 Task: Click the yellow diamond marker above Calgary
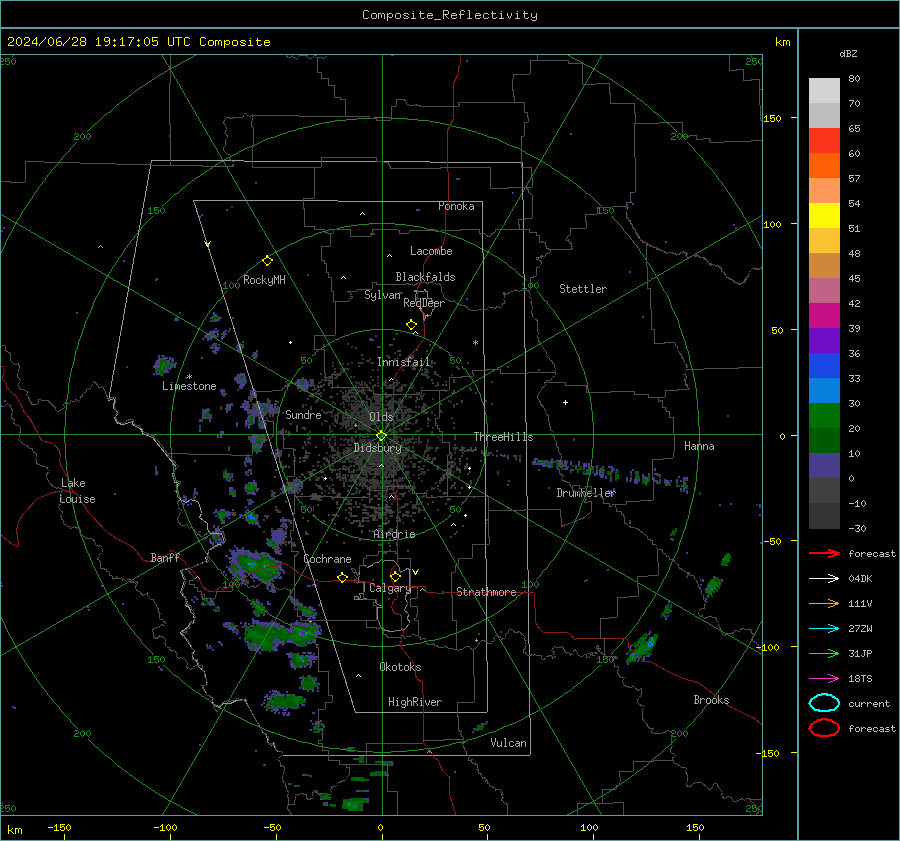click(x=395, y=576)
